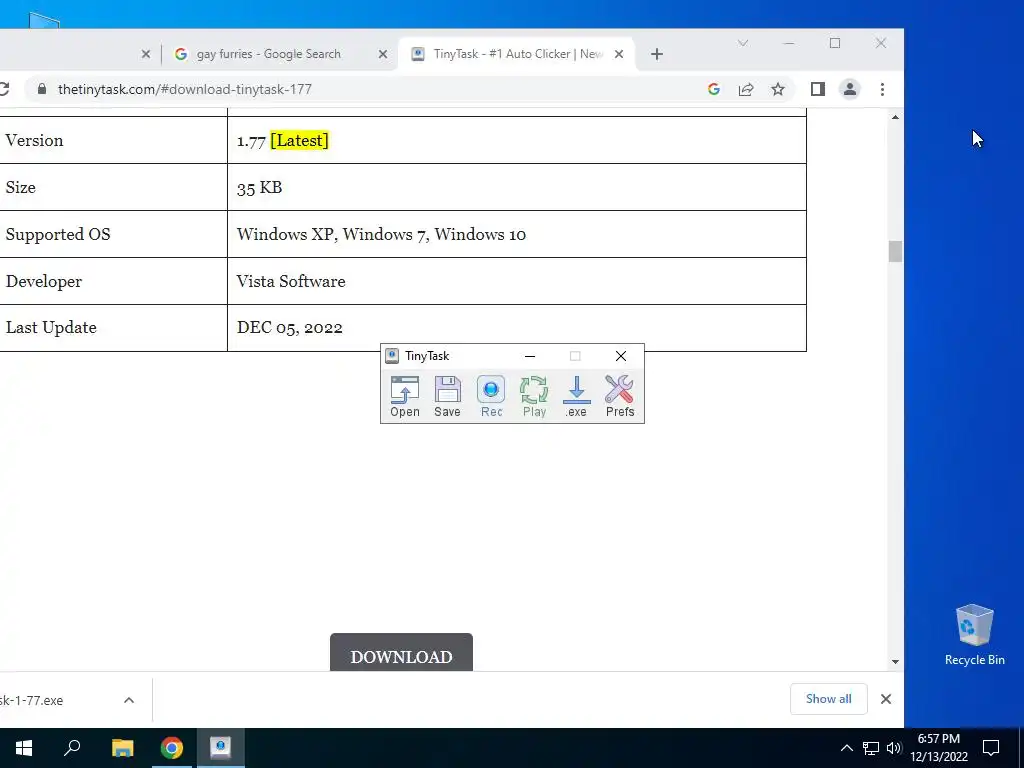
Task: Open network status tray icon
Action: point(871,748)
